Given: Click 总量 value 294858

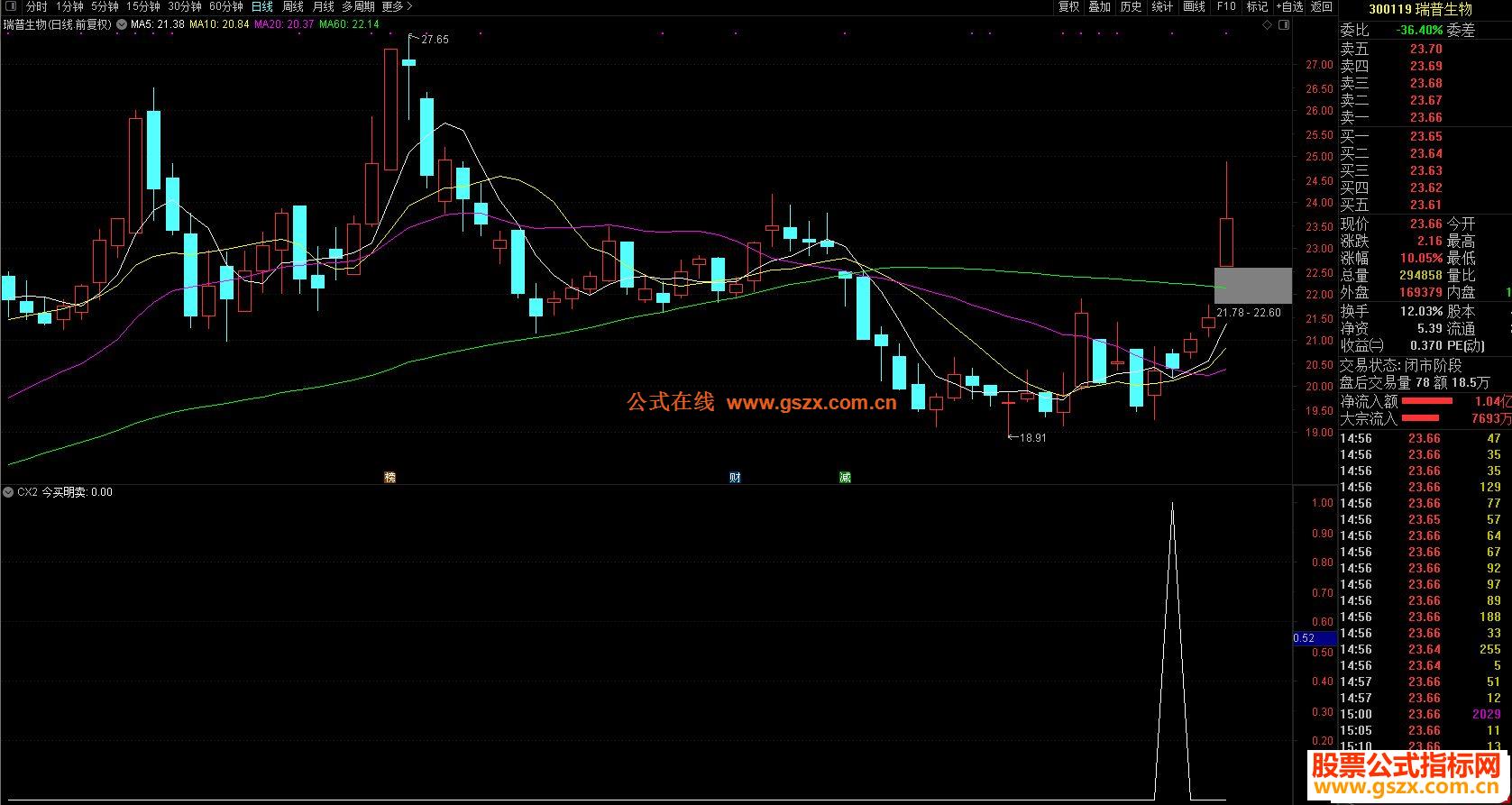Looking at the screenshot, I should [x=1421, y=275].
